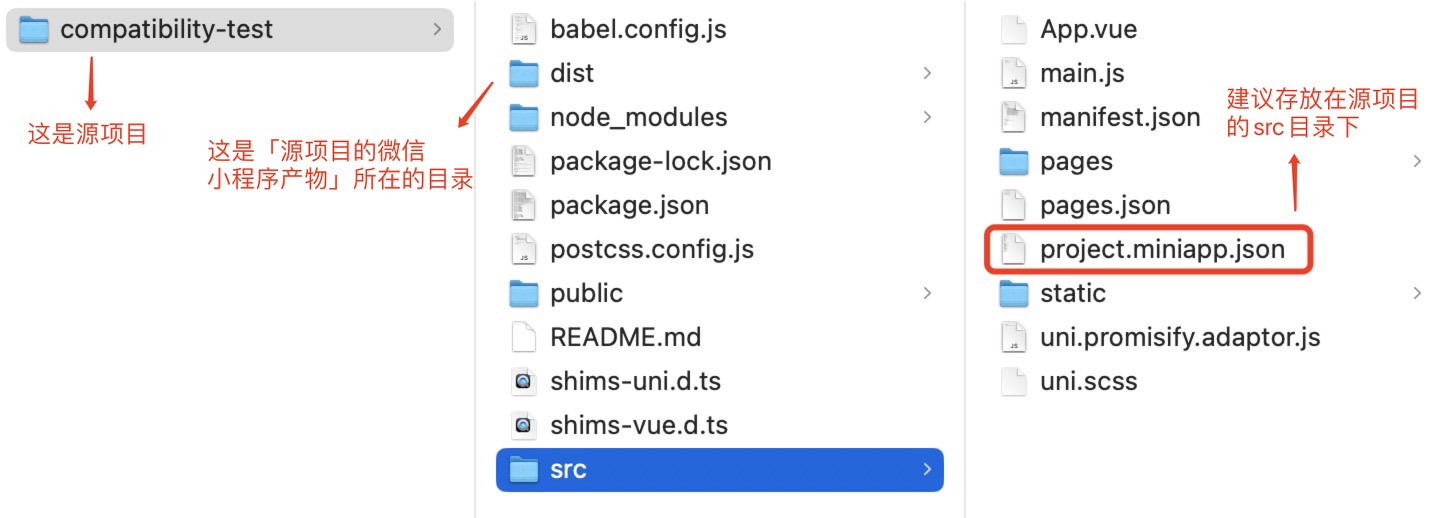Select the src folder row
The width and height of the screenshot is (1454, 518).
(720, 470)
